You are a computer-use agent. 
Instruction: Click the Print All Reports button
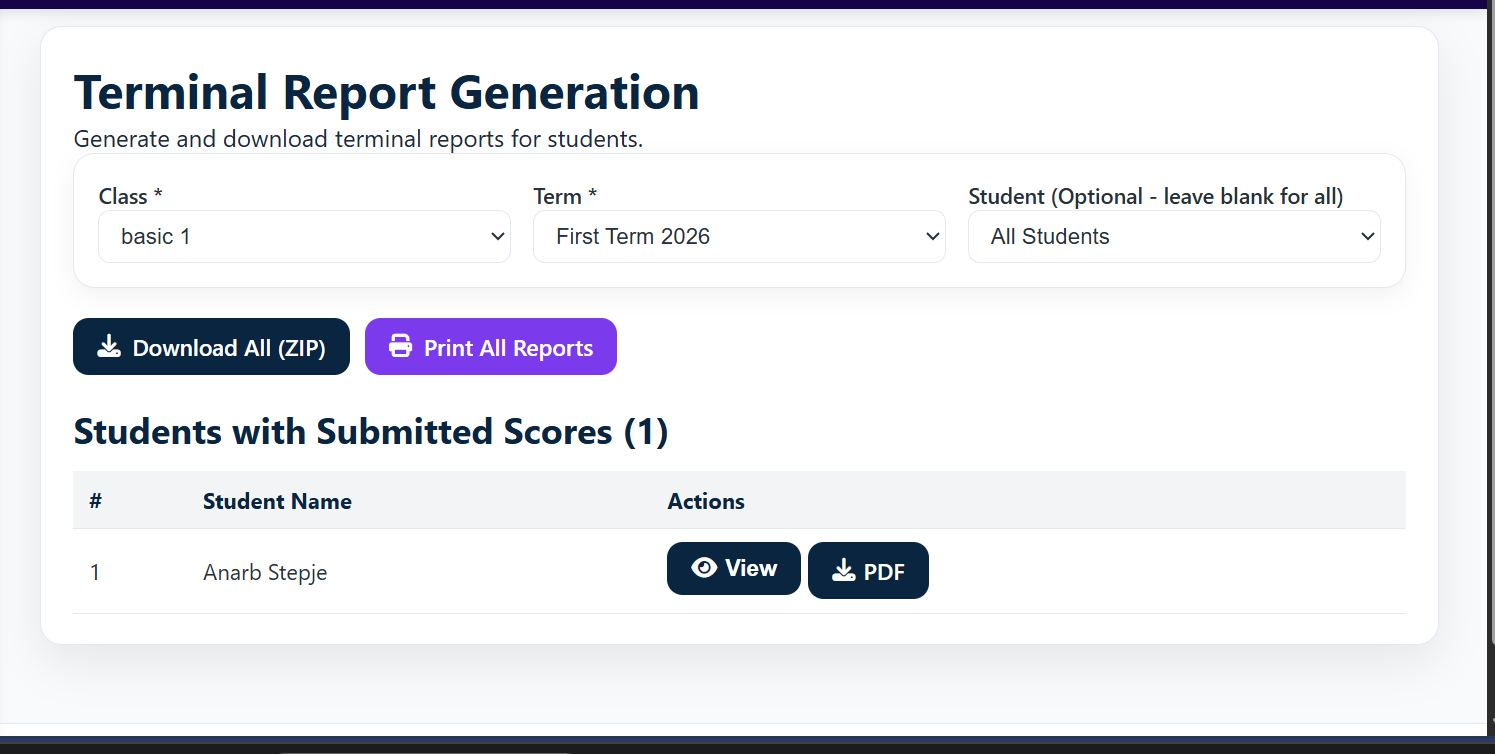click(x=490, y=346)
